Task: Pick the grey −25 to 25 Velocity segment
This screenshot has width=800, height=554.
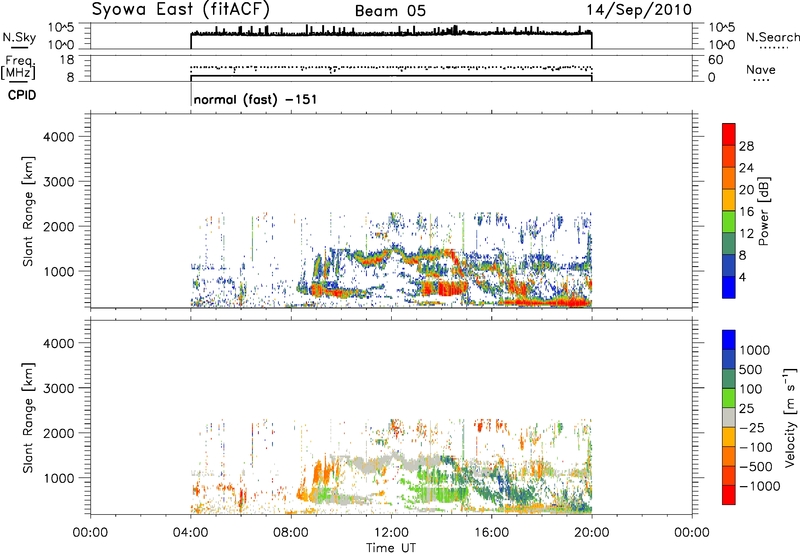Action: (729, 417)
